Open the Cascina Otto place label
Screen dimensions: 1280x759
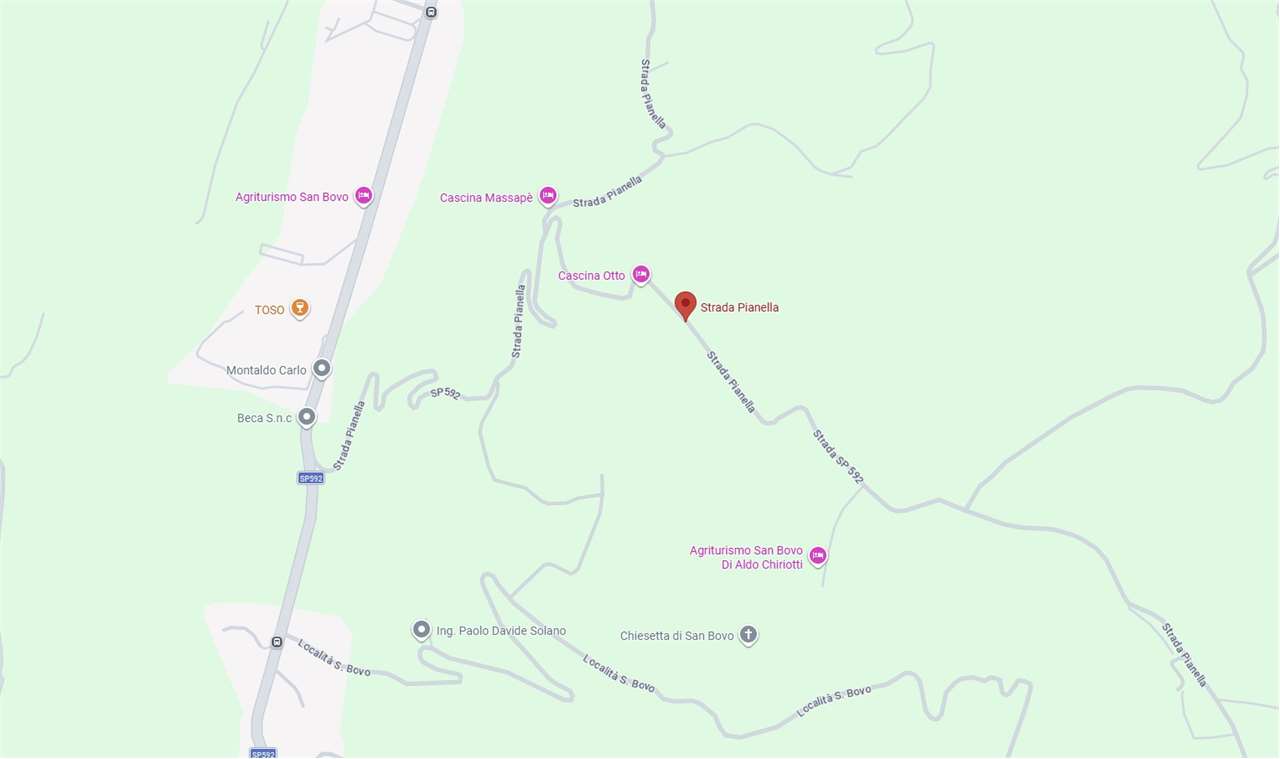pos(592,276)
